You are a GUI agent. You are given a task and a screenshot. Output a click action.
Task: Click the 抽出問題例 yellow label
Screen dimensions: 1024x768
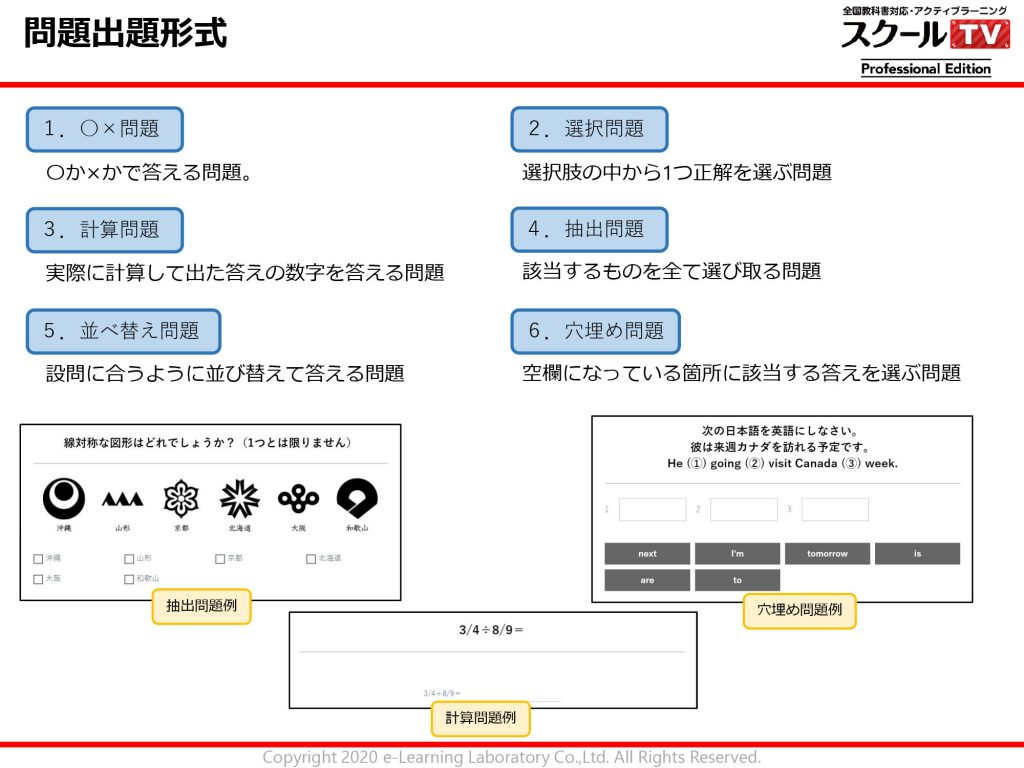pos(201,606)
